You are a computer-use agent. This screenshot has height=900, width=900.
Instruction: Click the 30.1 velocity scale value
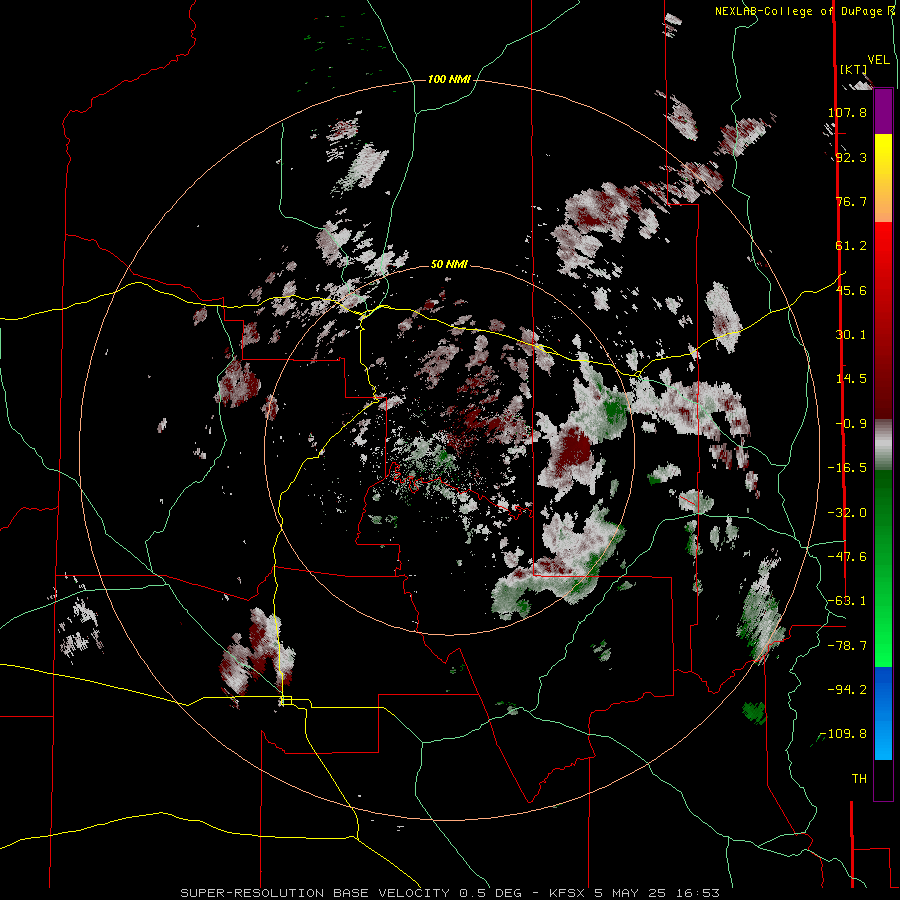click(x=851, y=335)
